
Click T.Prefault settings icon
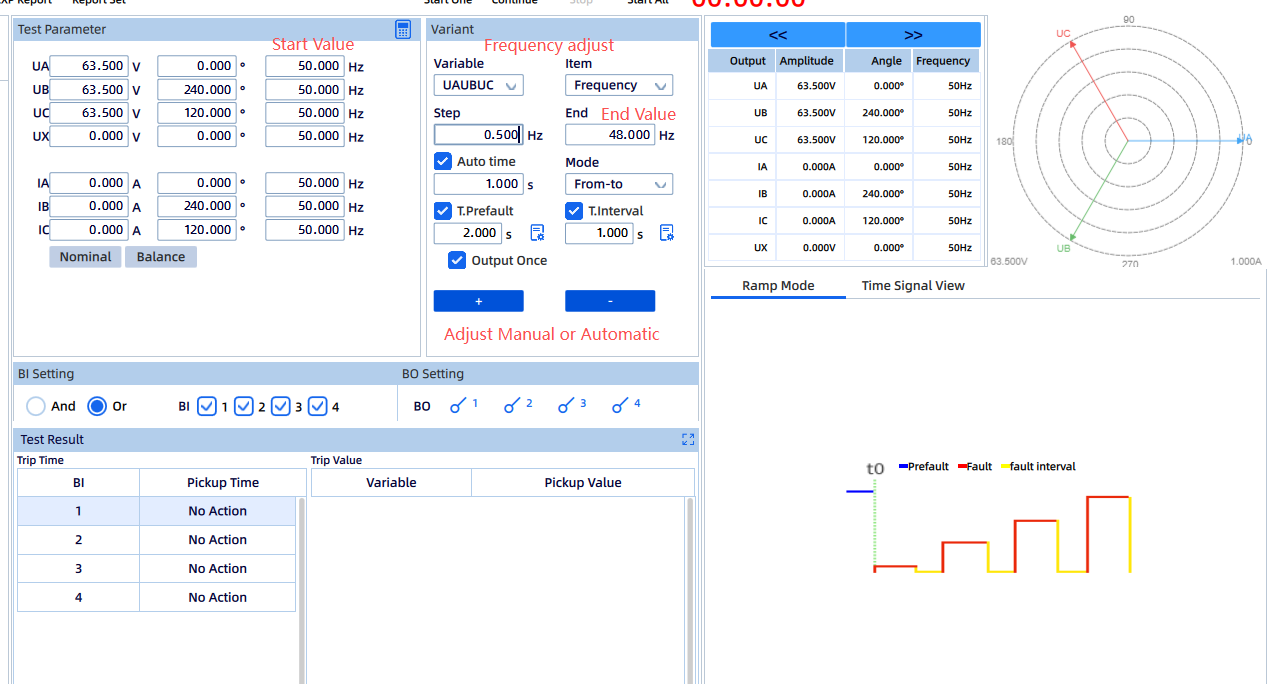coord(537,233)
